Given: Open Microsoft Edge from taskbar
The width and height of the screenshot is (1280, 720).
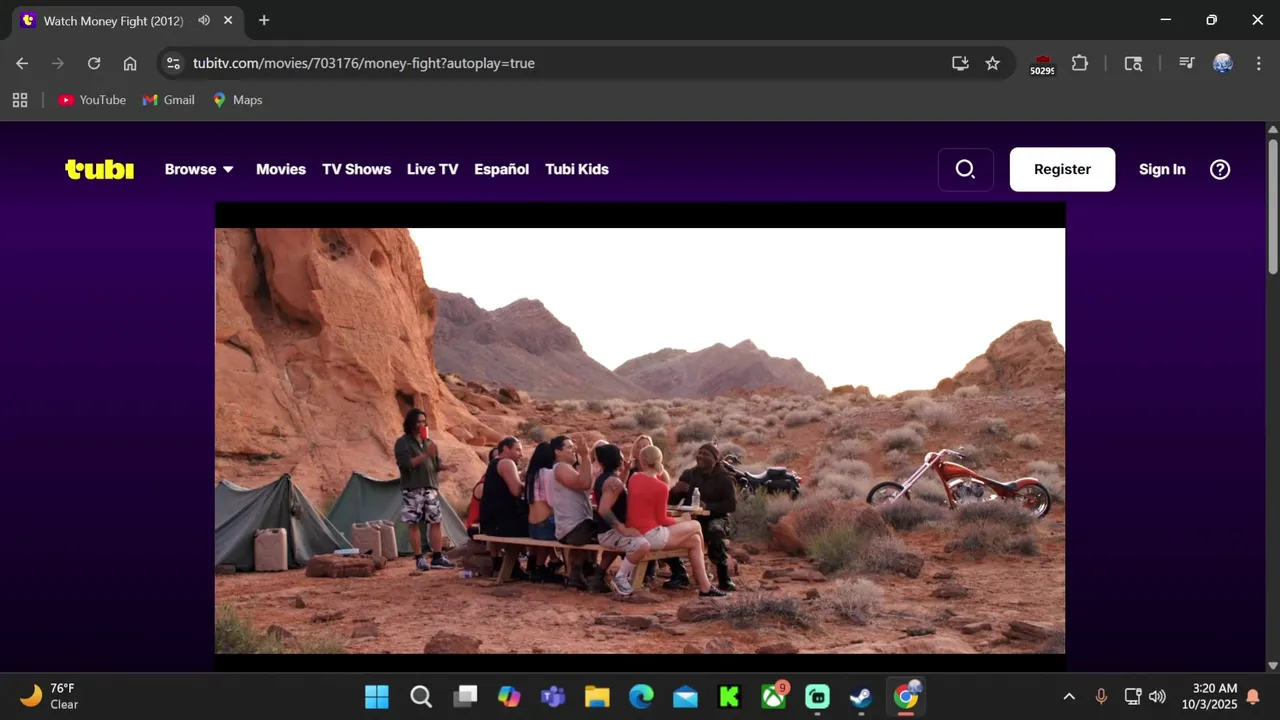Looking at the screenshot, I should coord(641,697).
